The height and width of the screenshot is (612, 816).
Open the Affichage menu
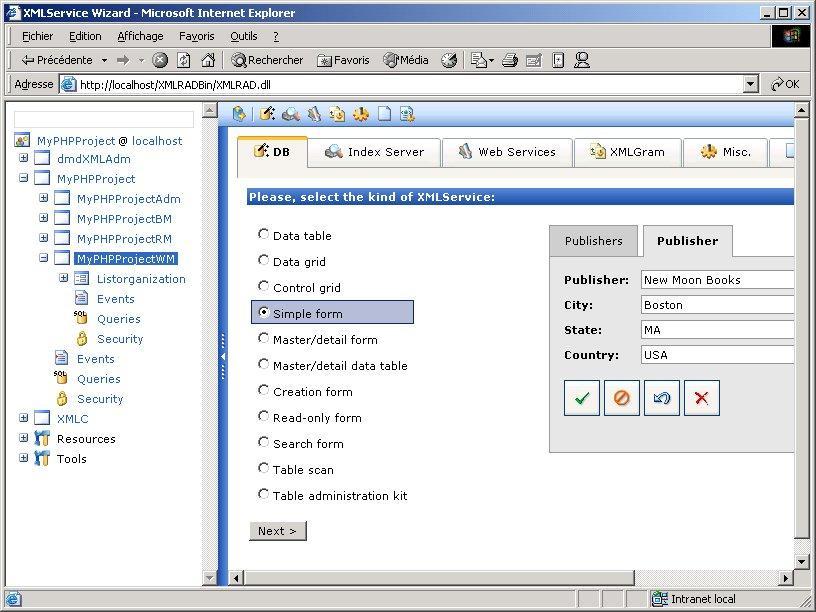point(140,36)
